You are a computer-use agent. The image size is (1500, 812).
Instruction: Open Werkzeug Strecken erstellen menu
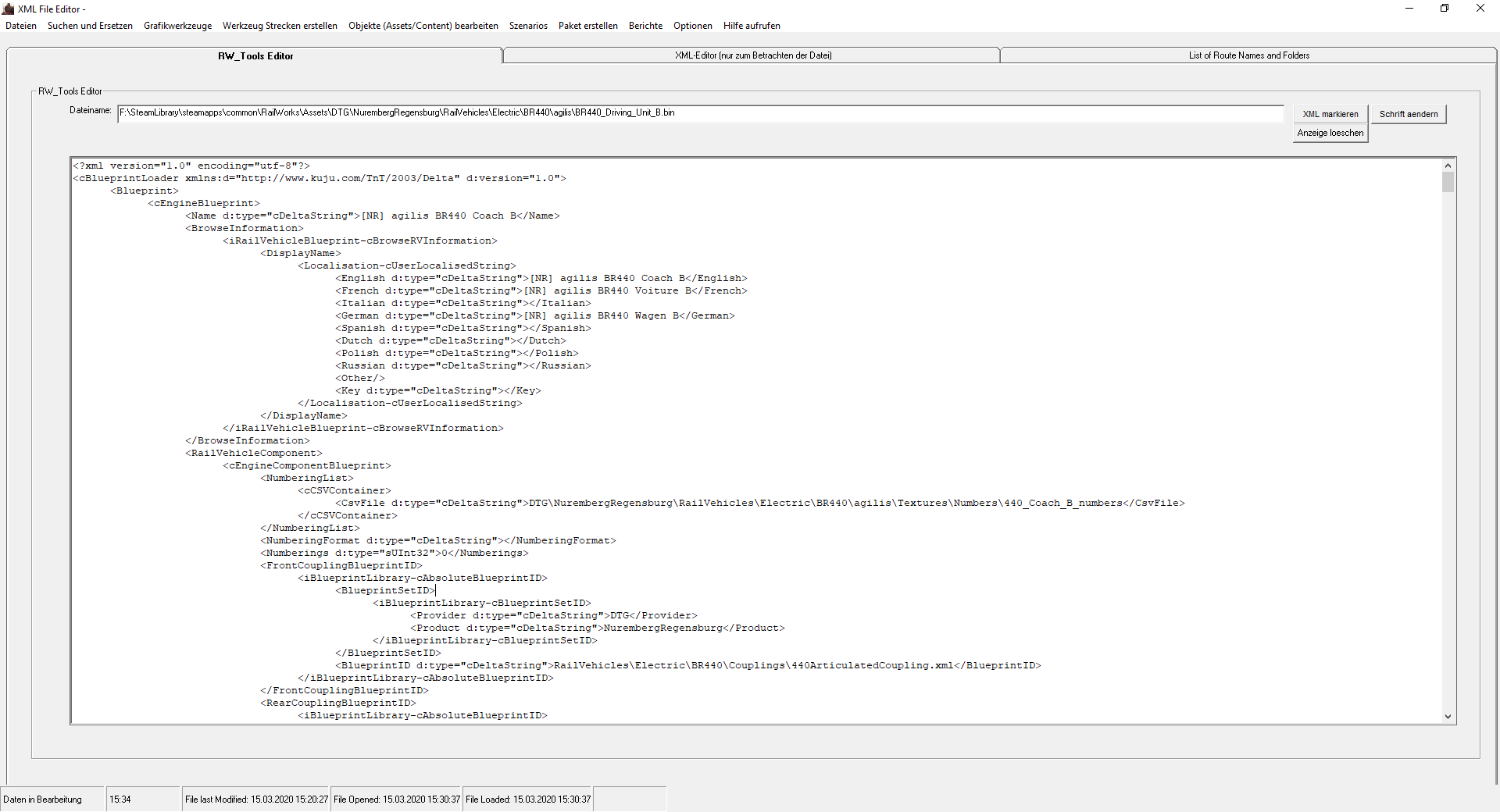[280, 26]
